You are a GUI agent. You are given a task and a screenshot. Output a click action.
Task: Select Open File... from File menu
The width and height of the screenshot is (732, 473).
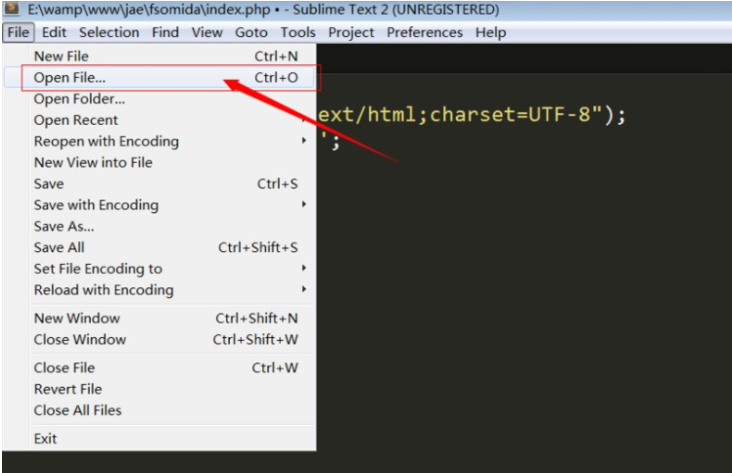70,77
